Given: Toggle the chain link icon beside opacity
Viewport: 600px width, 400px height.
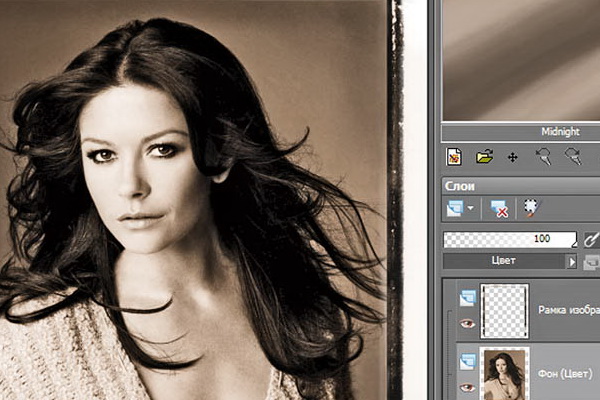Looking at the screenshot, I should tap(591, 240).
